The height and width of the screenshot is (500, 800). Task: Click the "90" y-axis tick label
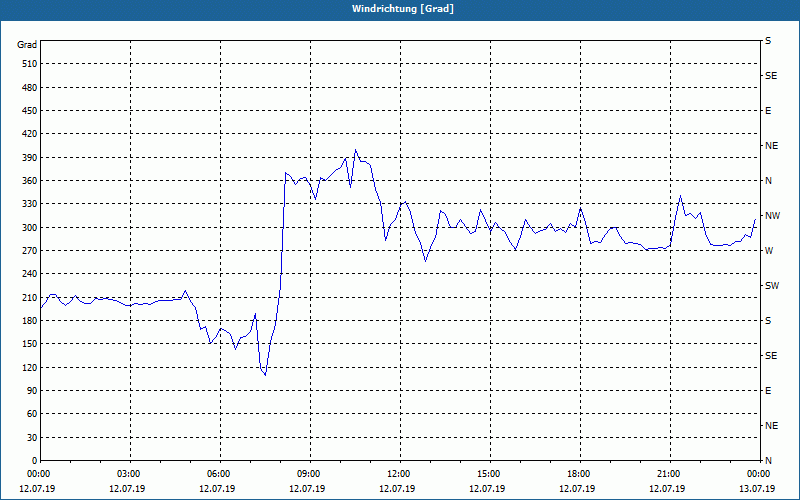point(32,391)
